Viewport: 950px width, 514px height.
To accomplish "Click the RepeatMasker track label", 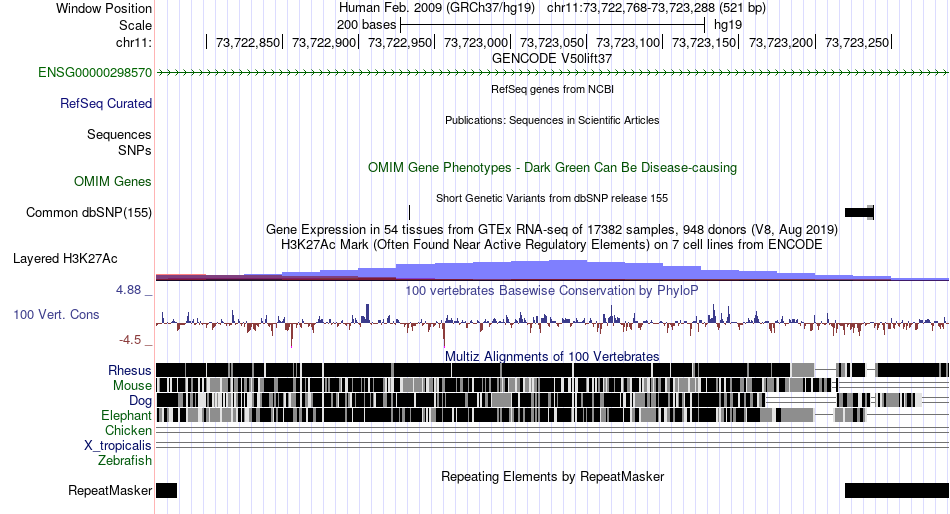I will point(110,490).
